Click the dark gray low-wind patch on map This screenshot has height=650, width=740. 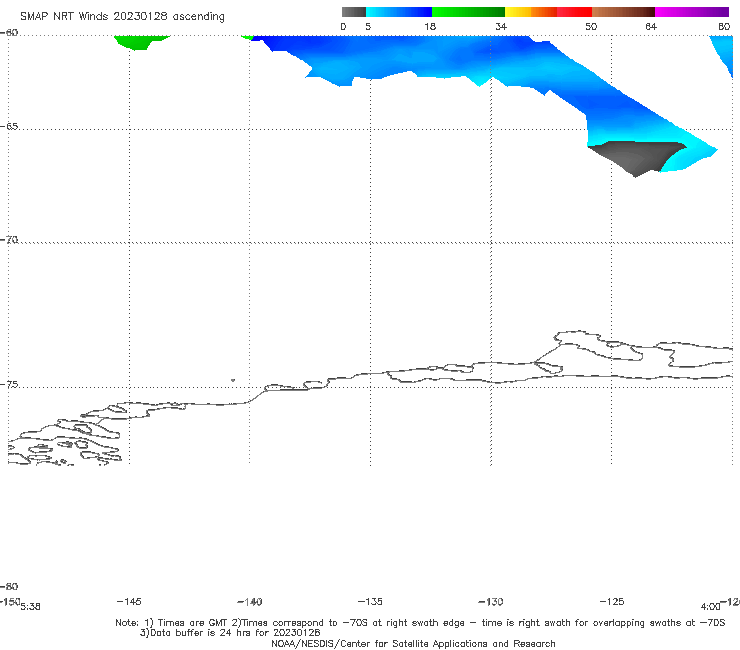click(x=635, y=157)
